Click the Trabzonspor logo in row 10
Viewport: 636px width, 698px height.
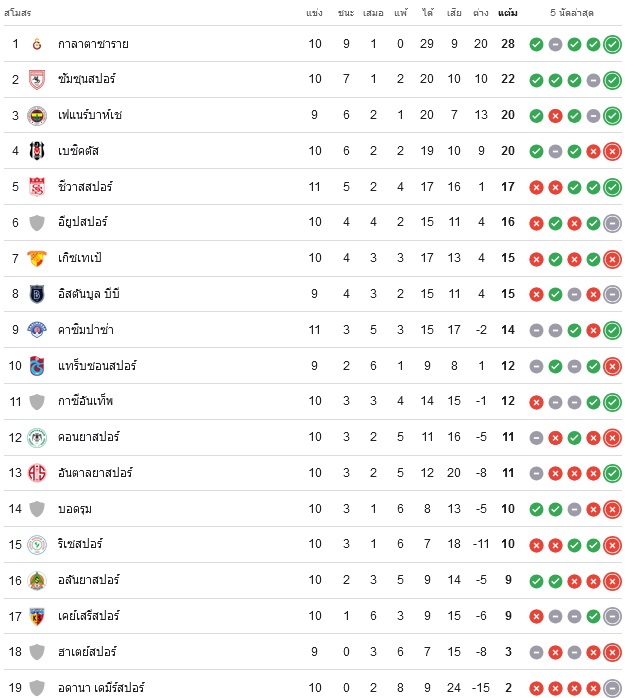[37, 366]
